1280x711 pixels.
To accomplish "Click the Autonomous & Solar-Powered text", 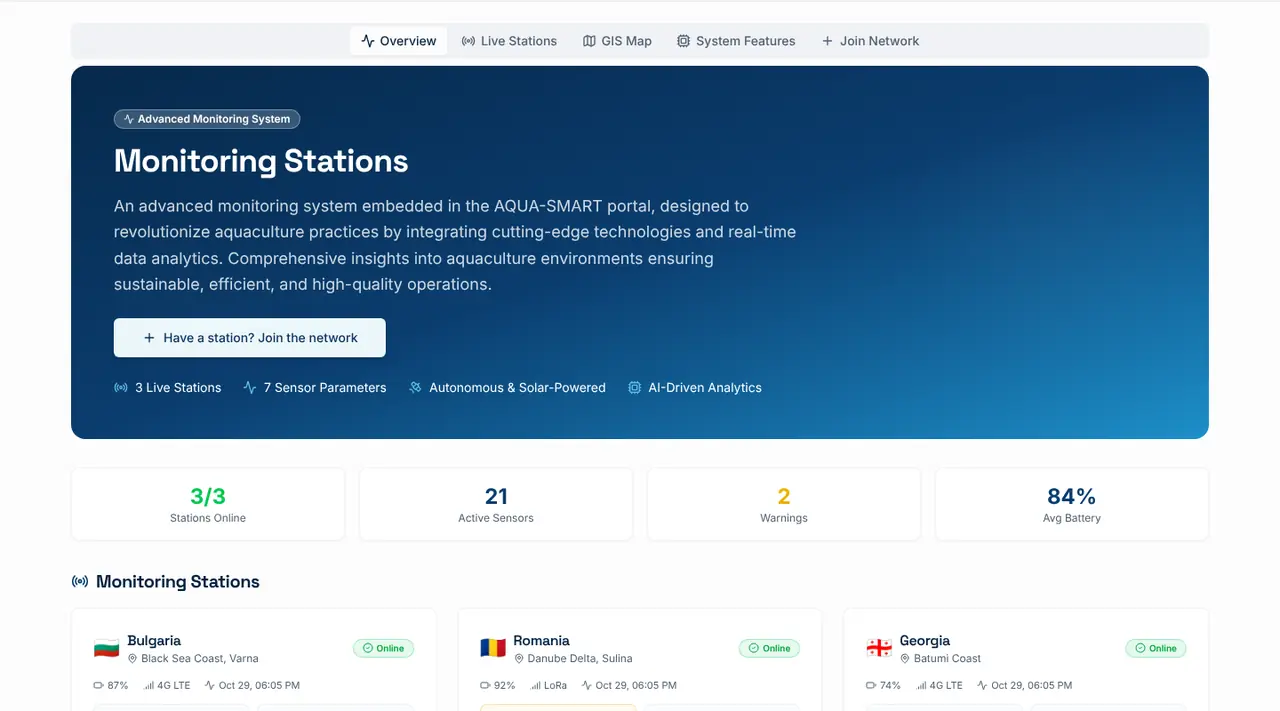I will pos(517,388).
